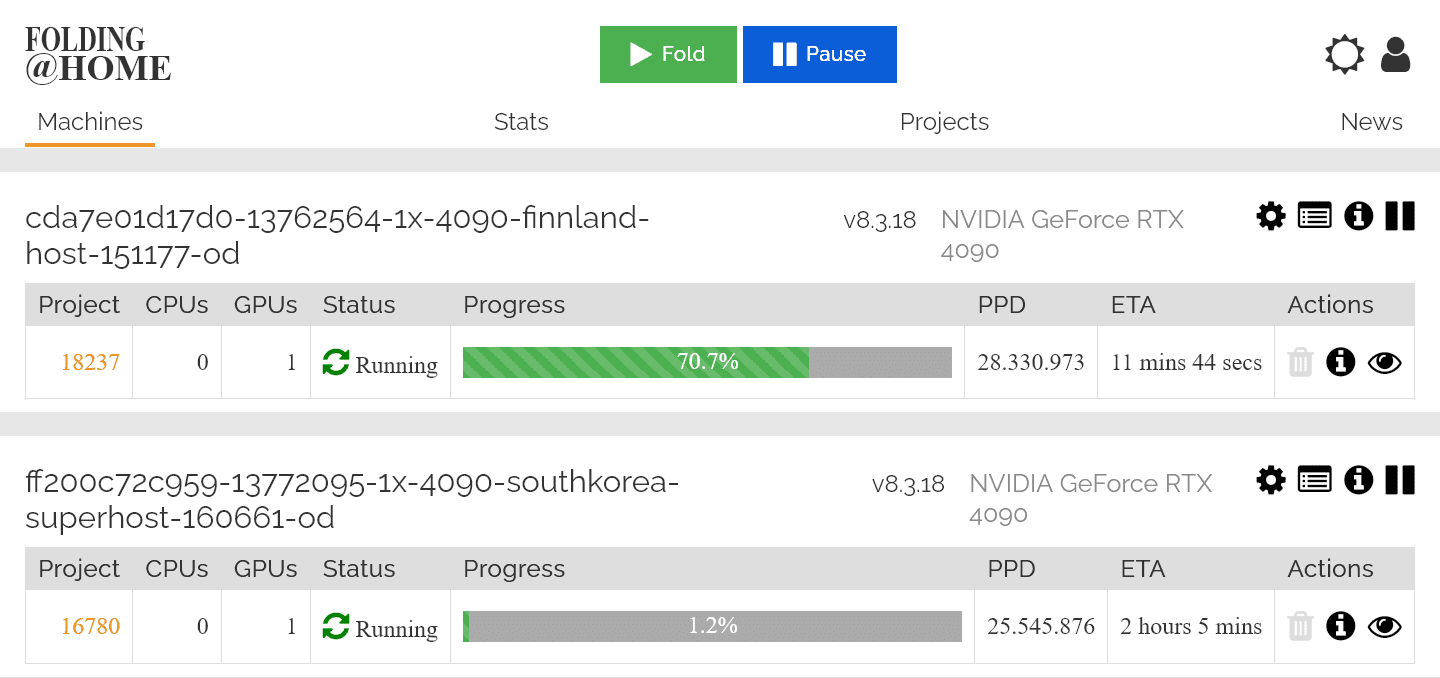Open settings gear for the southkorea machine
This screenshot has height=678, width=1440.
tap(1271, 480)
